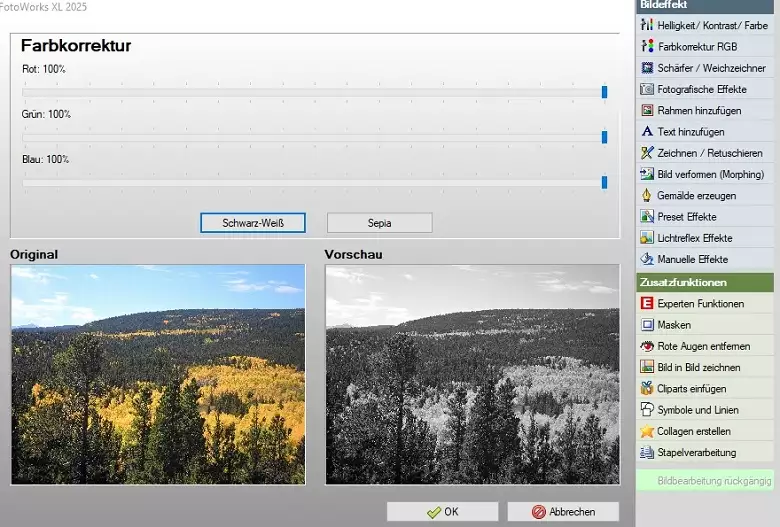Click the Bild verformen (Morphing) icon
Image resolution: width=780 pixels, height=527 pixels.
click(647, 174)
